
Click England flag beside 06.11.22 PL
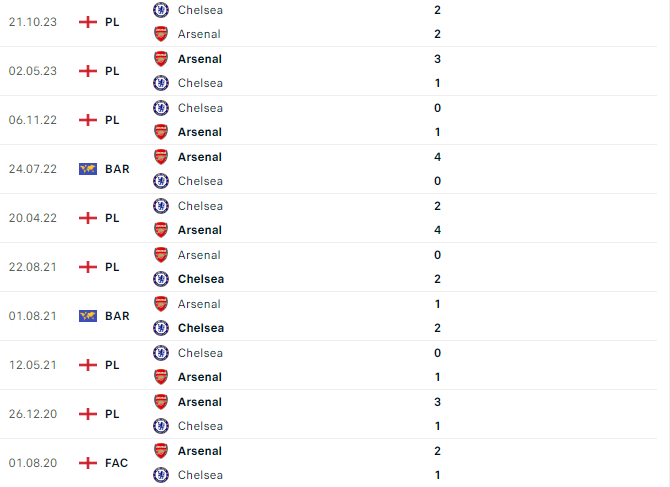point(88,120)
